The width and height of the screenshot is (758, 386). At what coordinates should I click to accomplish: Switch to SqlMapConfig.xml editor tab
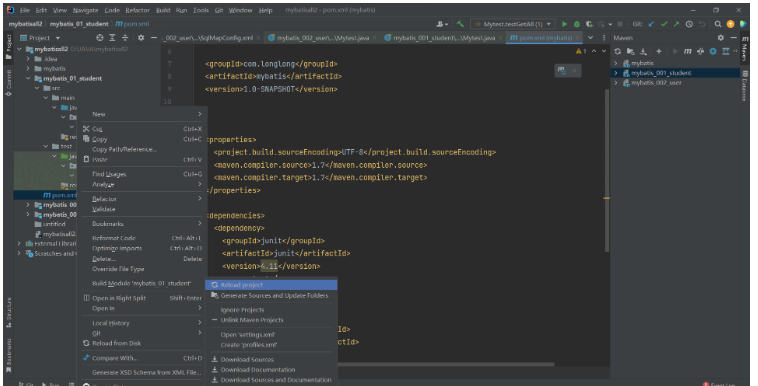click(209, 38)
